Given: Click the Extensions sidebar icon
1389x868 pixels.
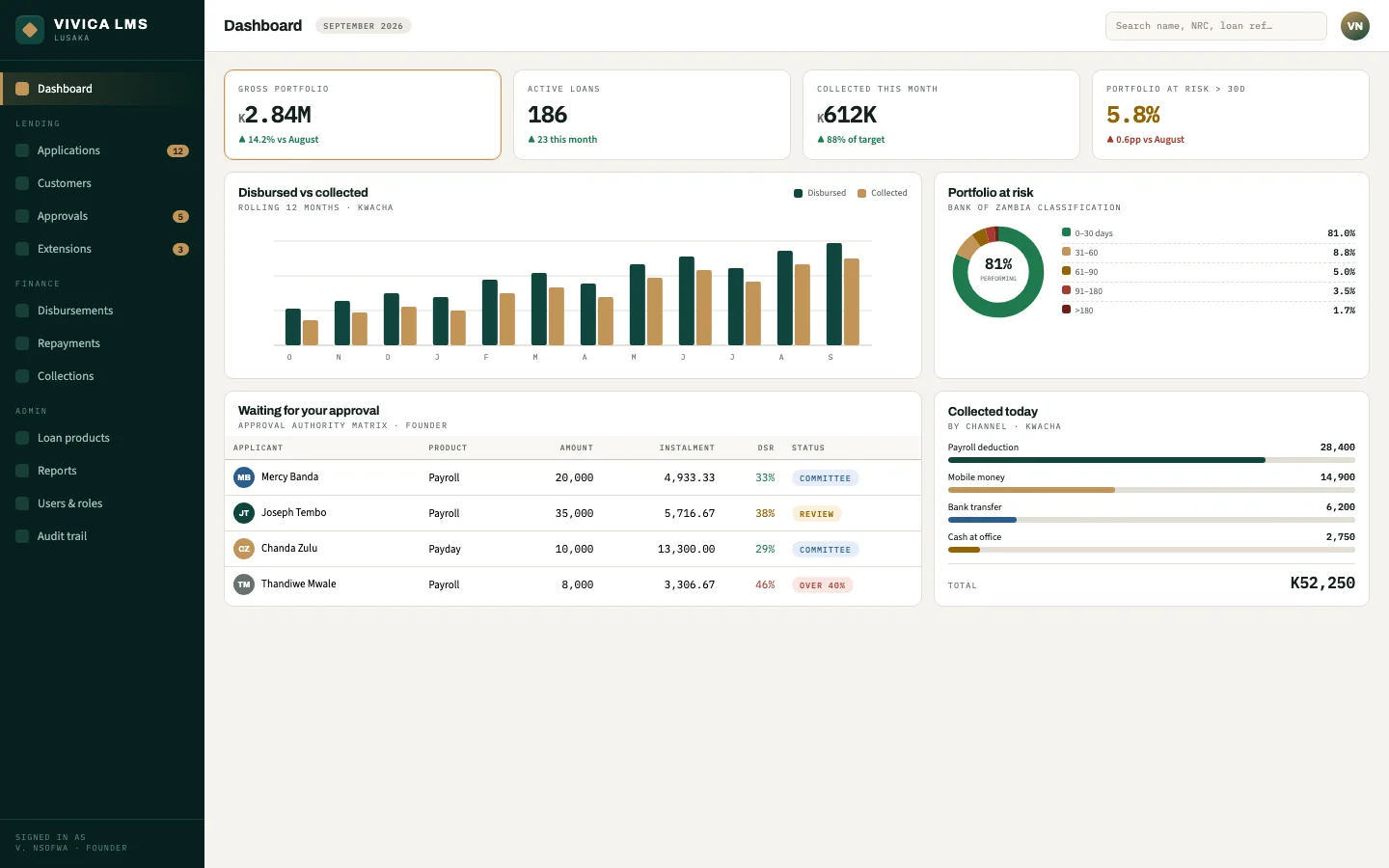Looking at the screenshot, I should pyautogui.click(x=22, y=249).
